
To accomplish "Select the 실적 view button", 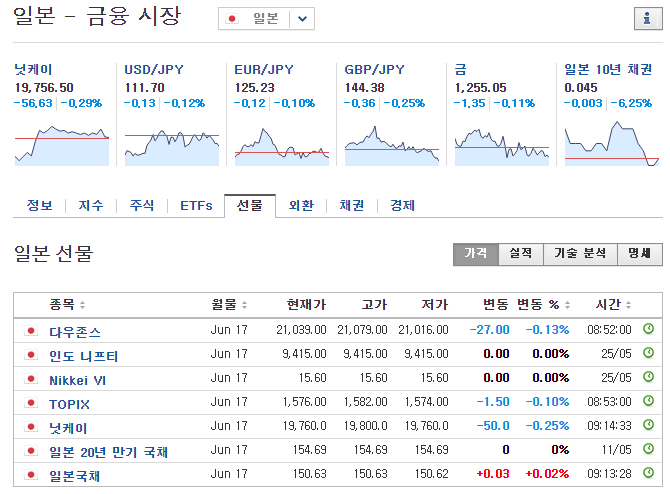I will tap(519, 254).
